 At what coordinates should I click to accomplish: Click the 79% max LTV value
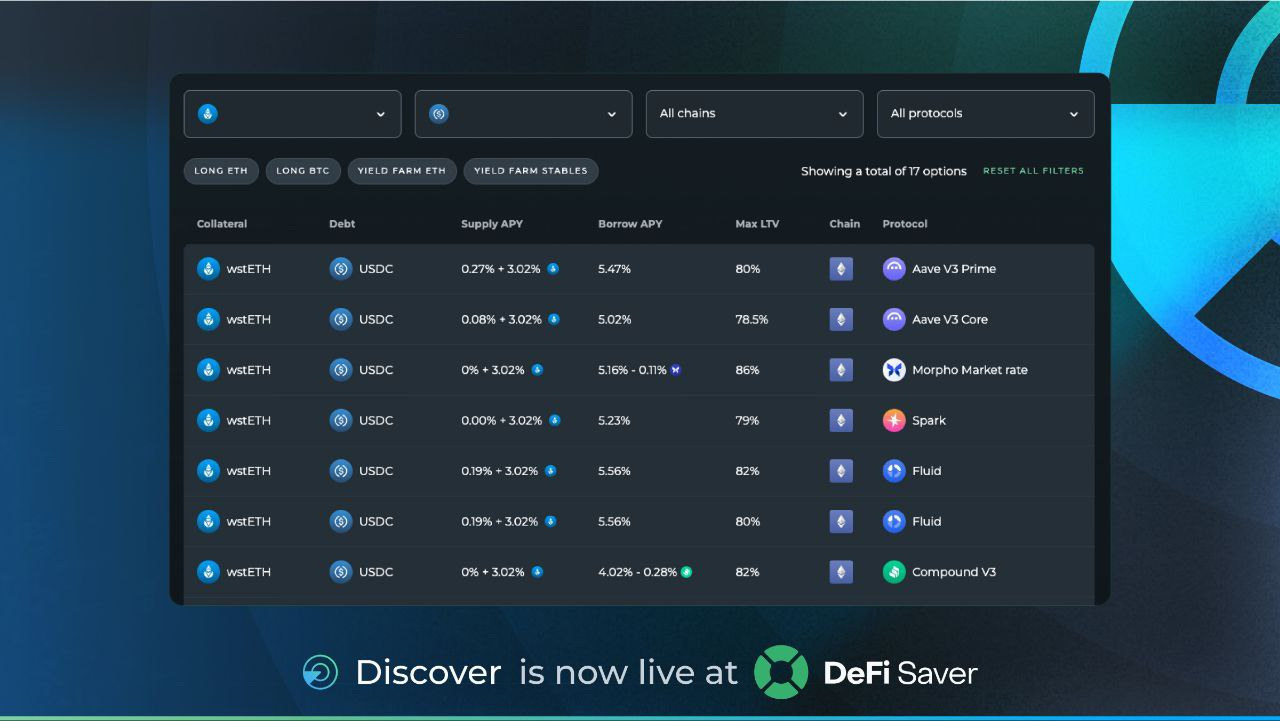point(747,420)
